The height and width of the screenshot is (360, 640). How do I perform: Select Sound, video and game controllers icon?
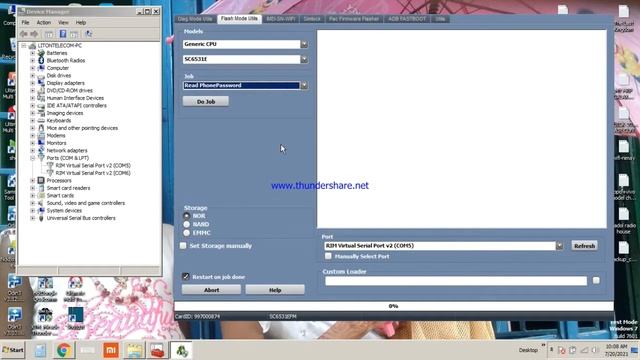coord(41,203)
